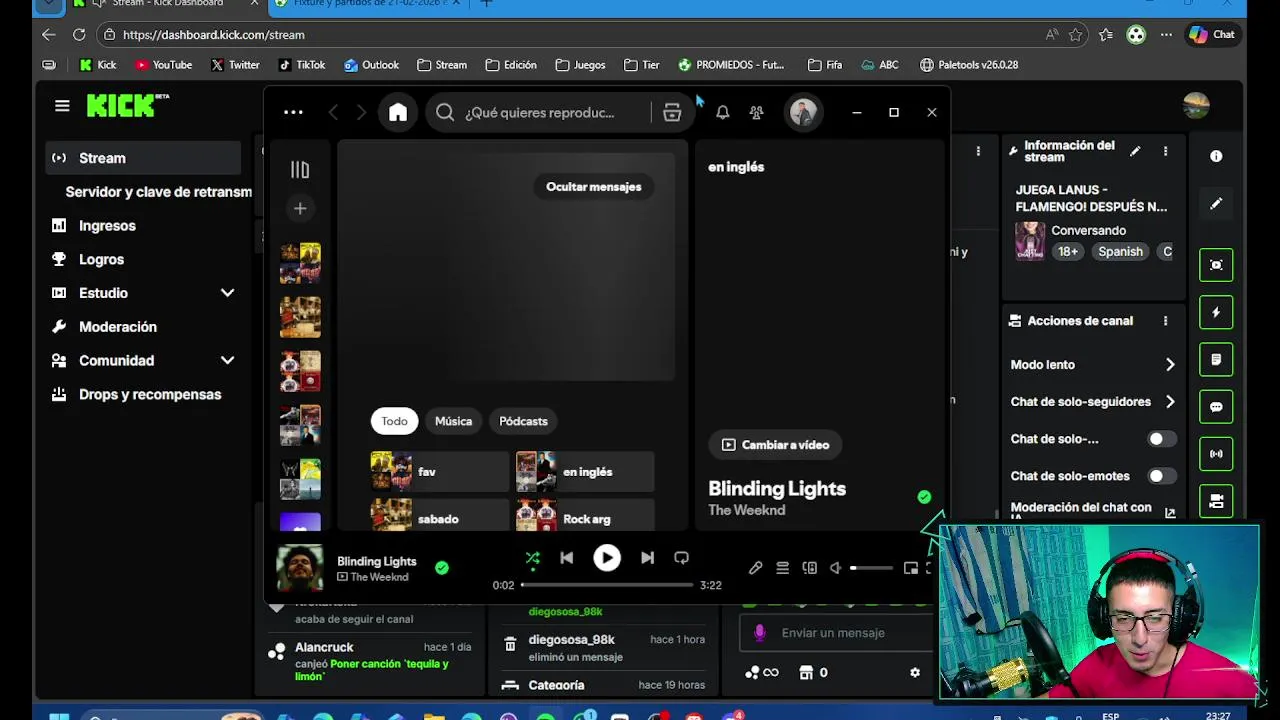The width and height of the screenshot is (1280, 720).
Task: Skip to previous track
Action: tap(567, 558)
